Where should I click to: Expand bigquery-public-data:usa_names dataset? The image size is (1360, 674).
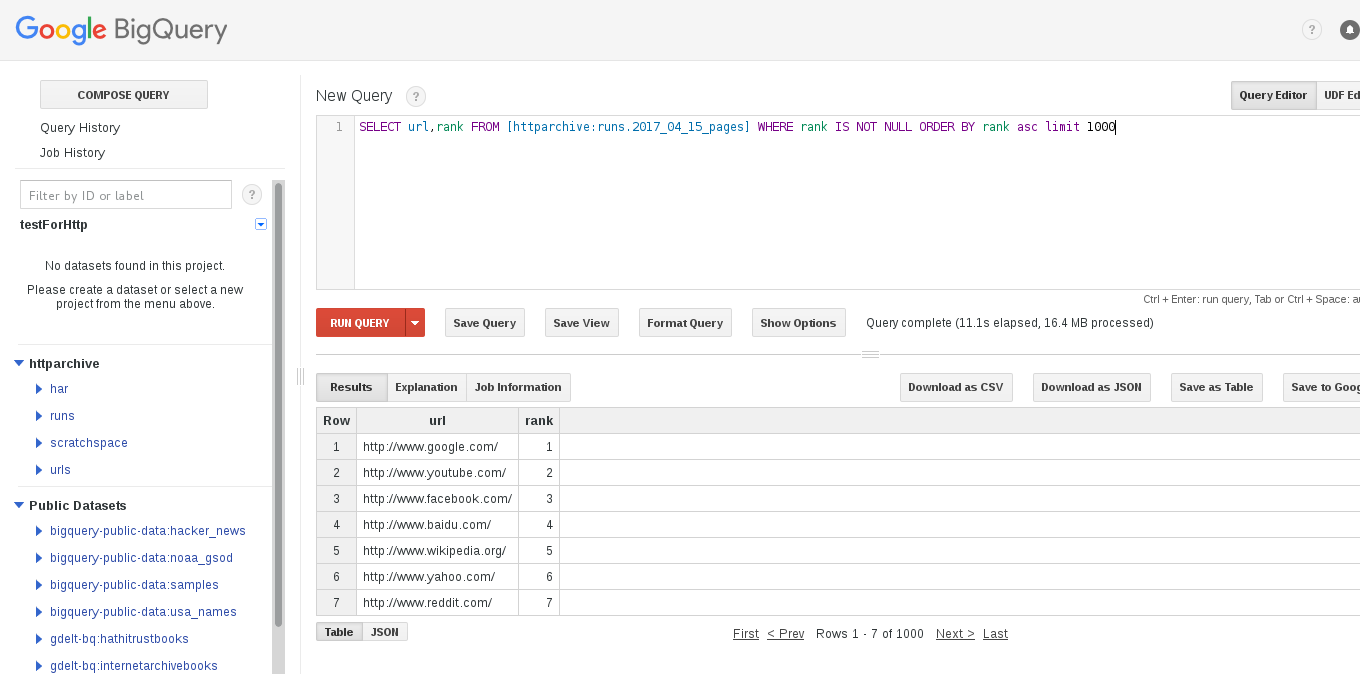pyautogui.click(x=39, y=612)
